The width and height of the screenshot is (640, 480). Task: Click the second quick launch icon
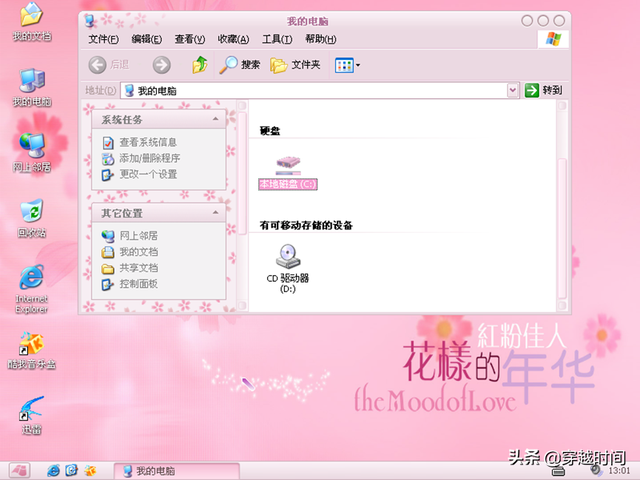click(x=71, y=471)
